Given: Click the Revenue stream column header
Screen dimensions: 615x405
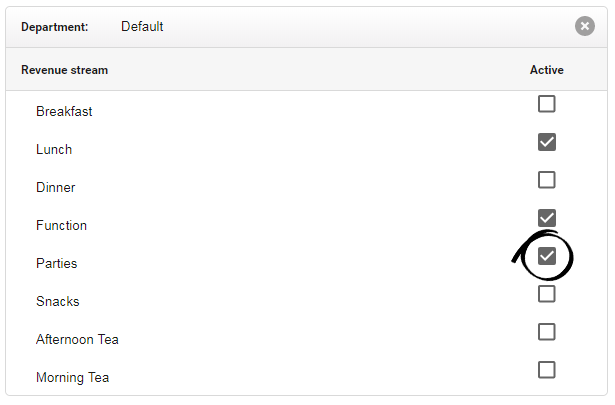Looking at the screenshot, I should coord(64,70).
